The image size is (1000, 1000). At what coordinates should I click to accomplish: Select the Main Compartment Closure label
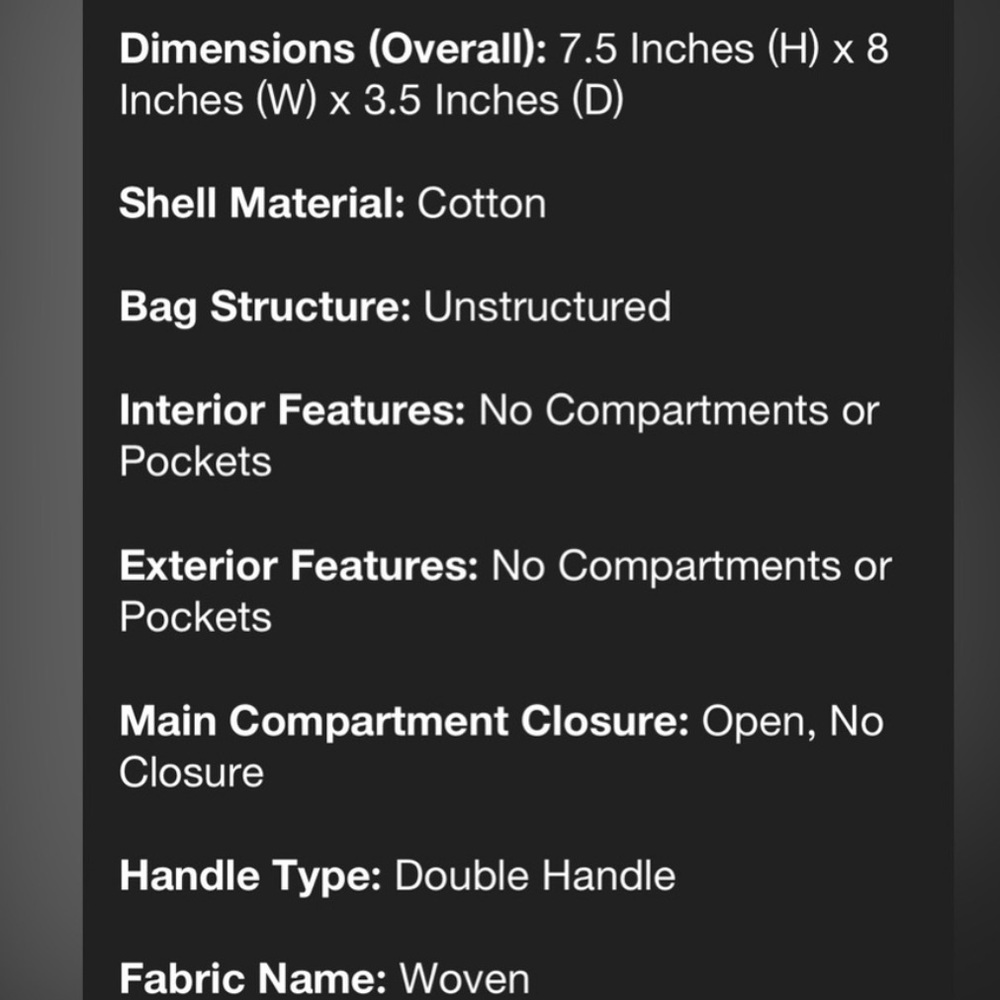click(404, 723)
